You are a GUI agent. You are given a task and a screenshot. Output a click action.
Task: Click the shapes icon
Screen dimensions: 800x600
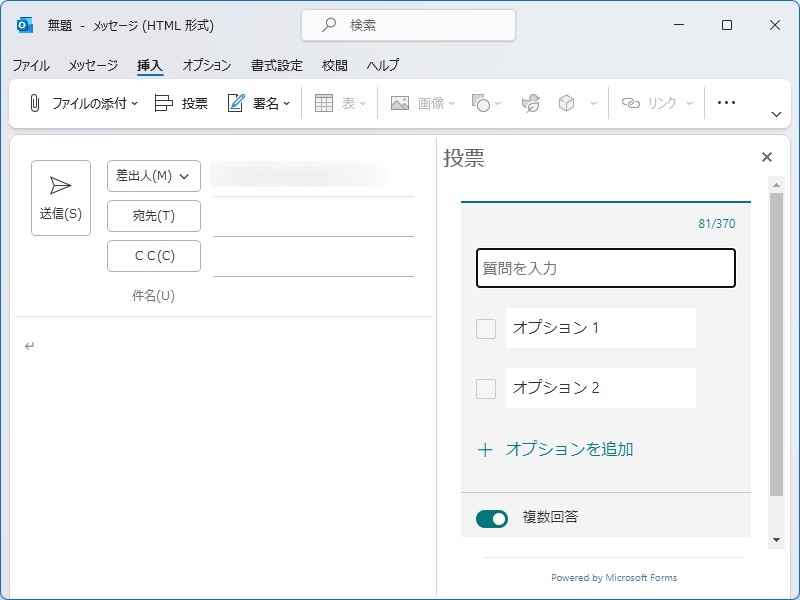(480, 103)
